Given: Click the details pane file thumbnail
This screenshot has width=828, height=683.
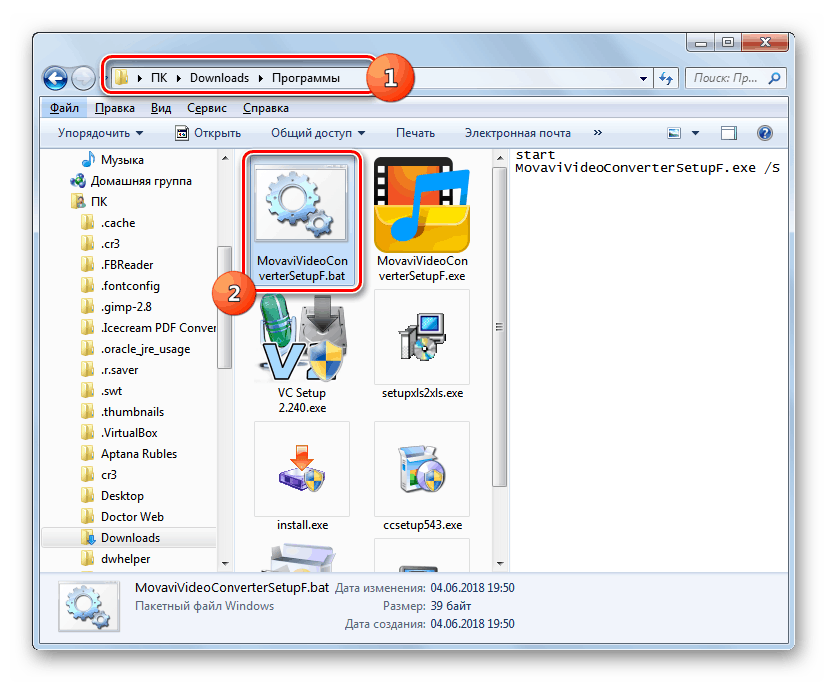Looking at the screenshot, I should click(89, 606).
